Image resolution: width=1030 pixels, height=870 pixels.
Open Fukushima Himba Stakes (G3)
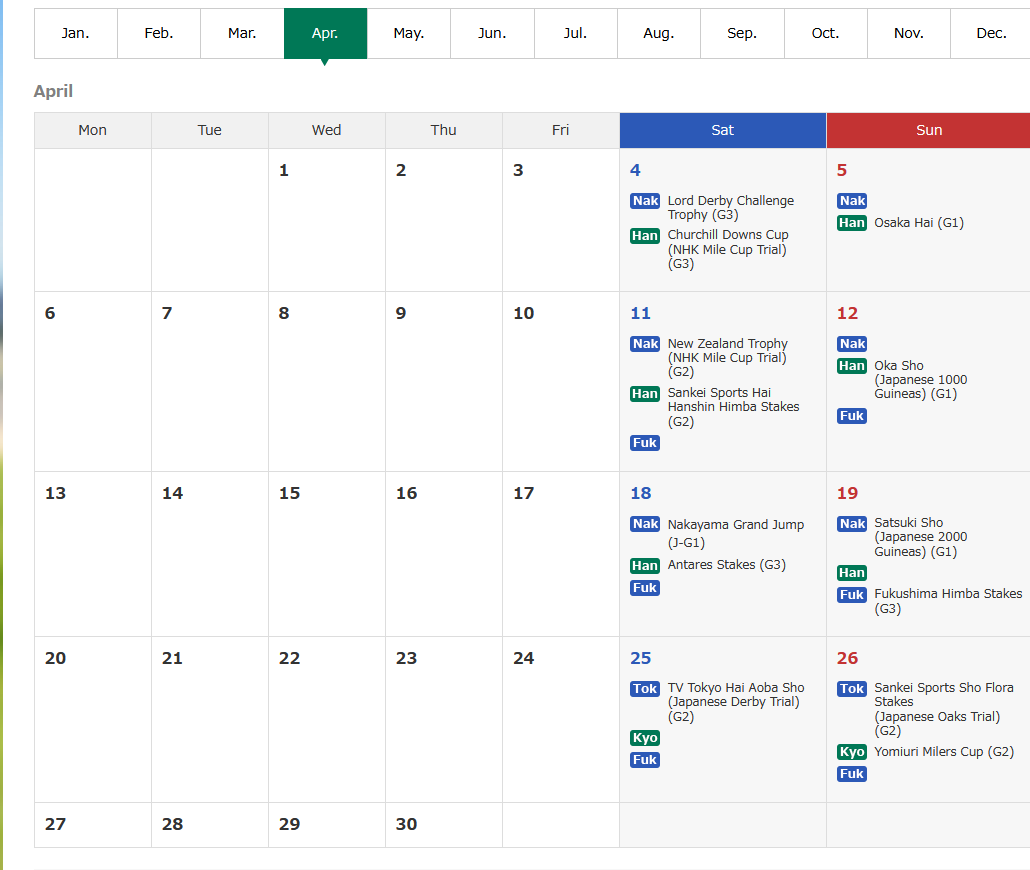(948, 601)
